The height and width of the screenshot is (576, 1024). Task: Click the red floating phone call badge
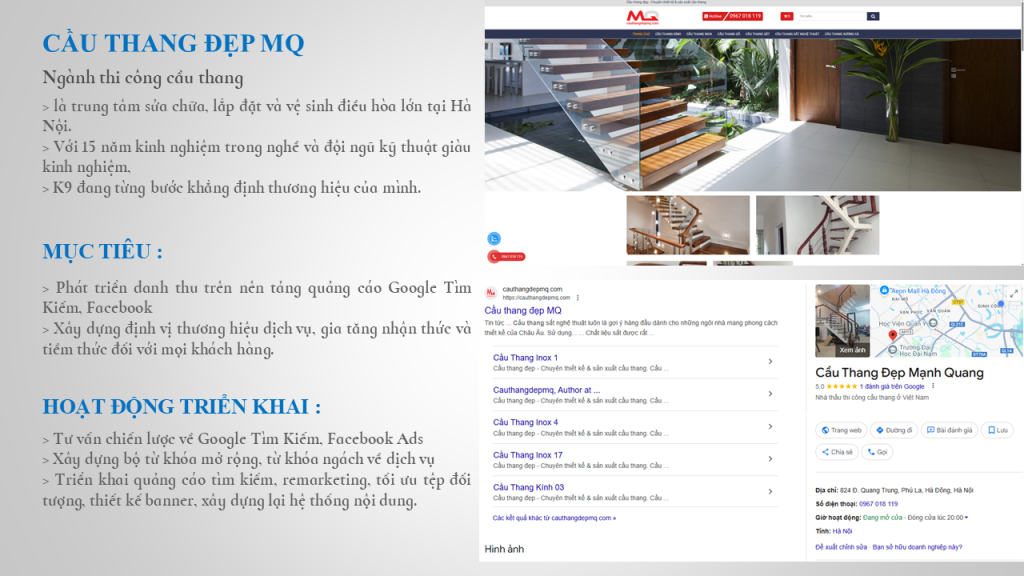pos(506,257)
